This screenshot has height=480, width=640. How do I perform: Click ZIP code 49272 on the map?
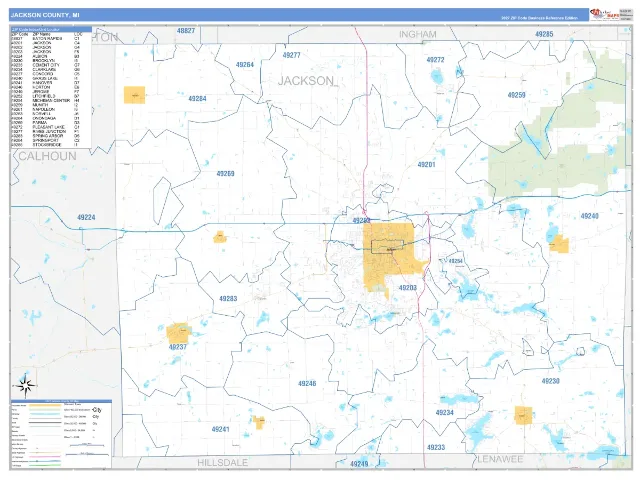point(435,60)
